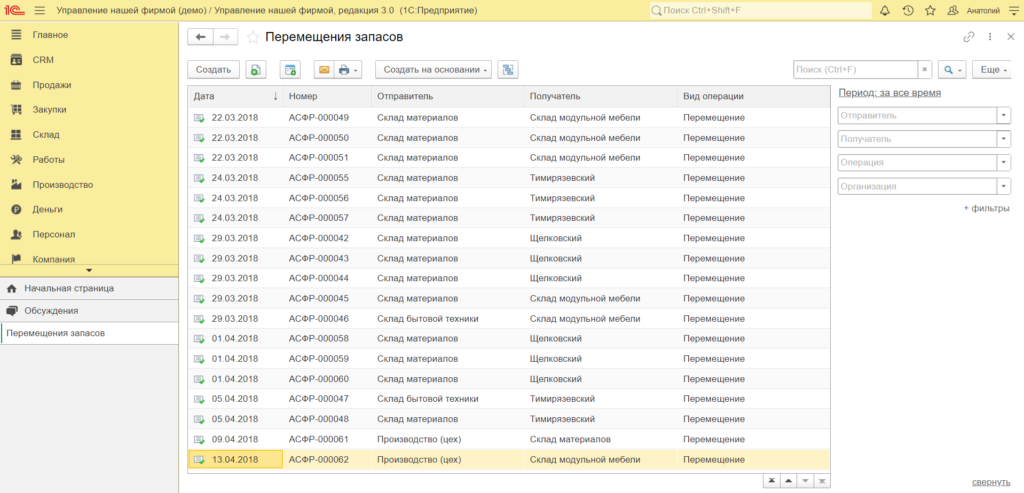Jump to first row of list
This screenshot has width=1024, height=493.
tap(772, 481)
